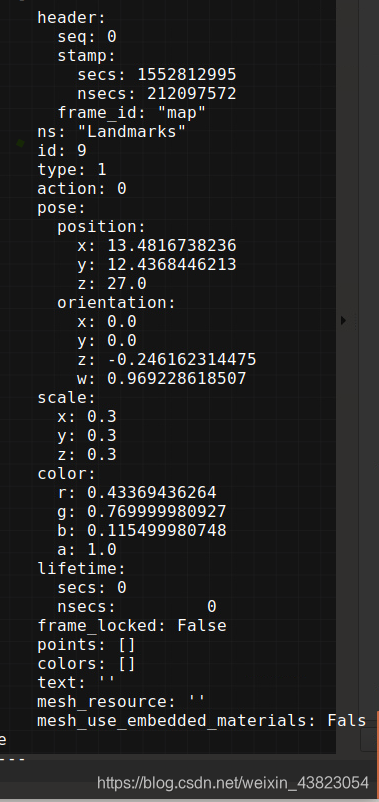This screenshot has height=802, width=379.
Task: Click the mesh_use_embedded_materials line
Action: pos(202,721)
